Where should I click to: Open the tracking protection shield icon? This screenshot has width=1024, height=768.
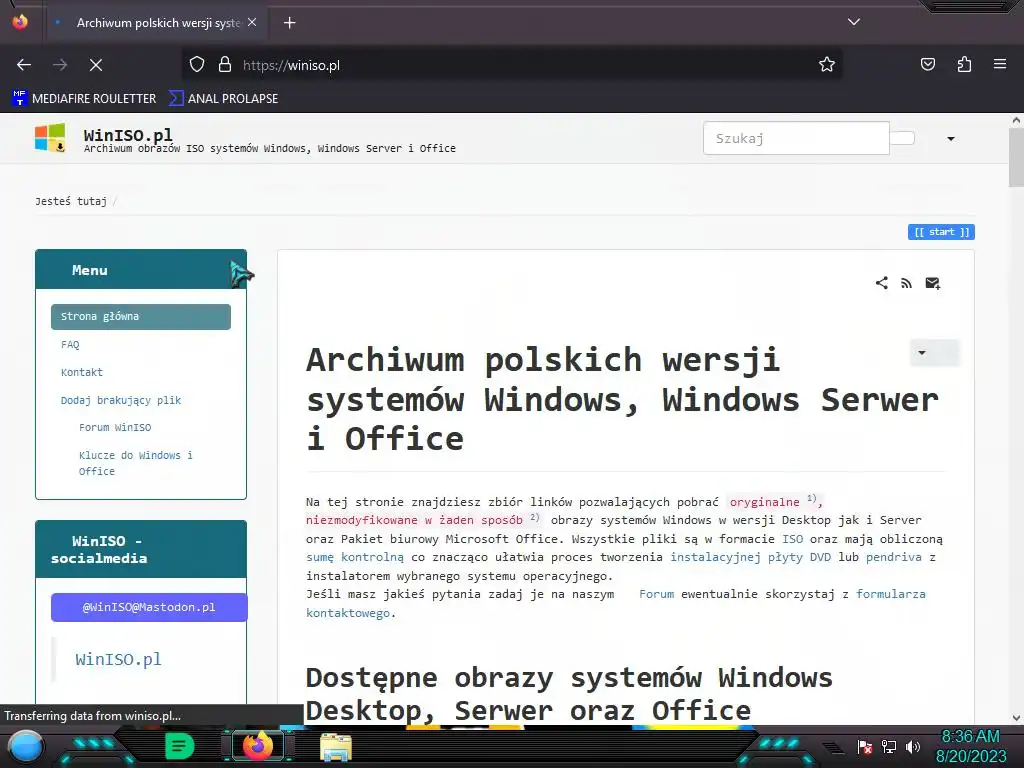[x=197, y=65]
